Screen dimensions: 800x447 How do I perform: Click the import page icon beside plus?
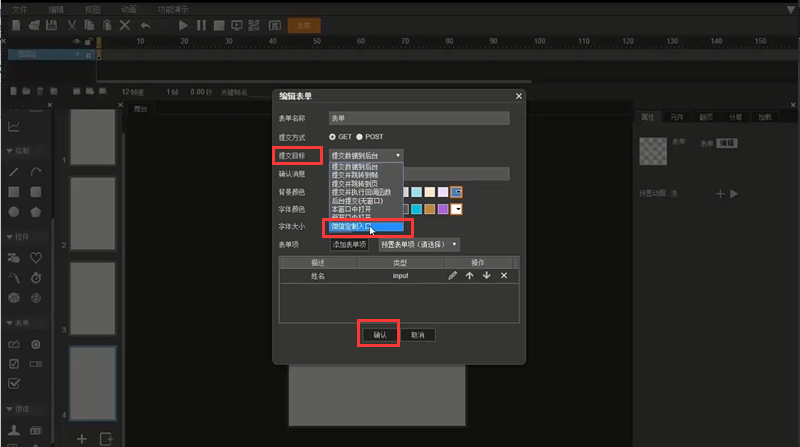[x=106, y=439]
